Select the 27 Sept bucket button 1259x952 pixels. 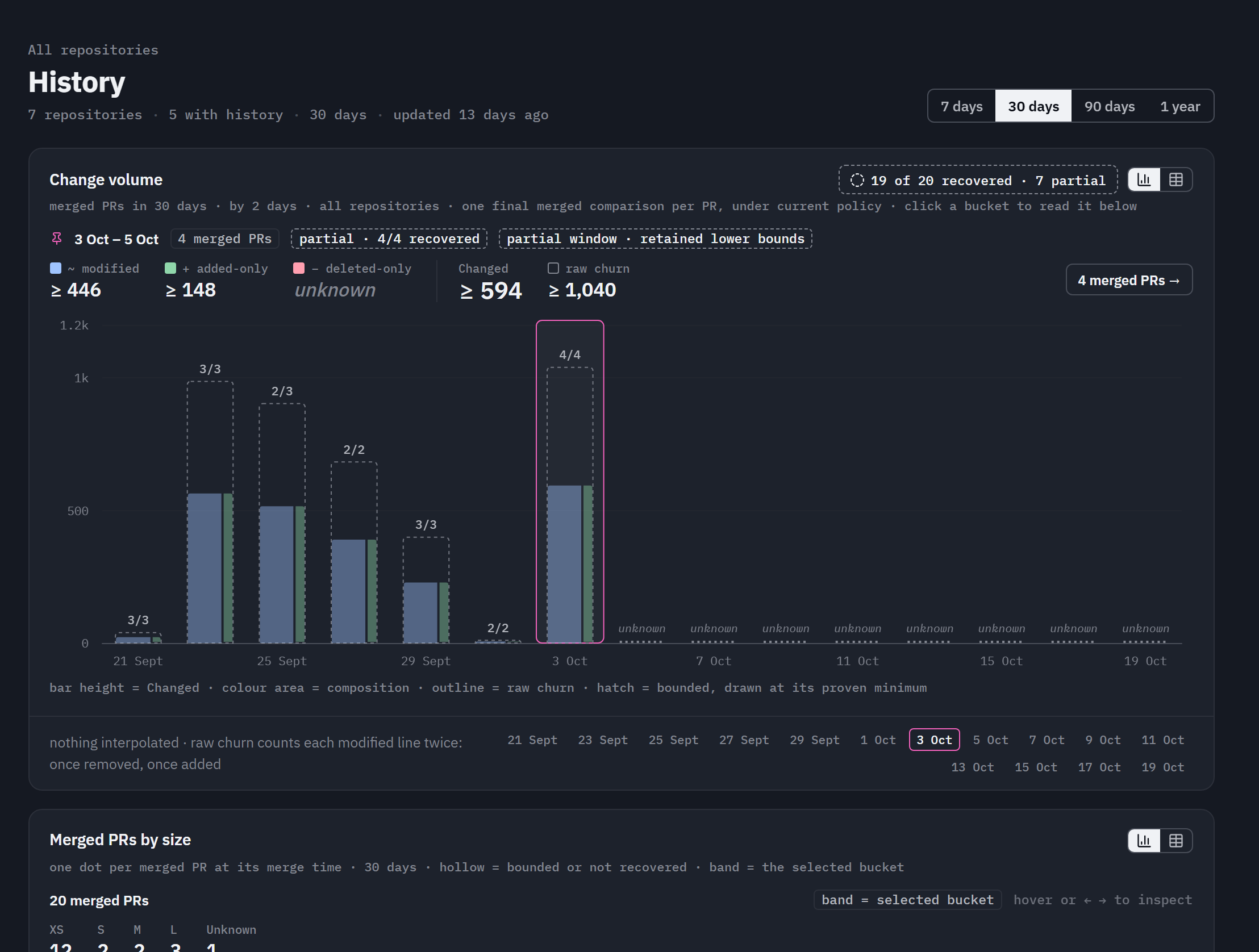tap(744, 740)
